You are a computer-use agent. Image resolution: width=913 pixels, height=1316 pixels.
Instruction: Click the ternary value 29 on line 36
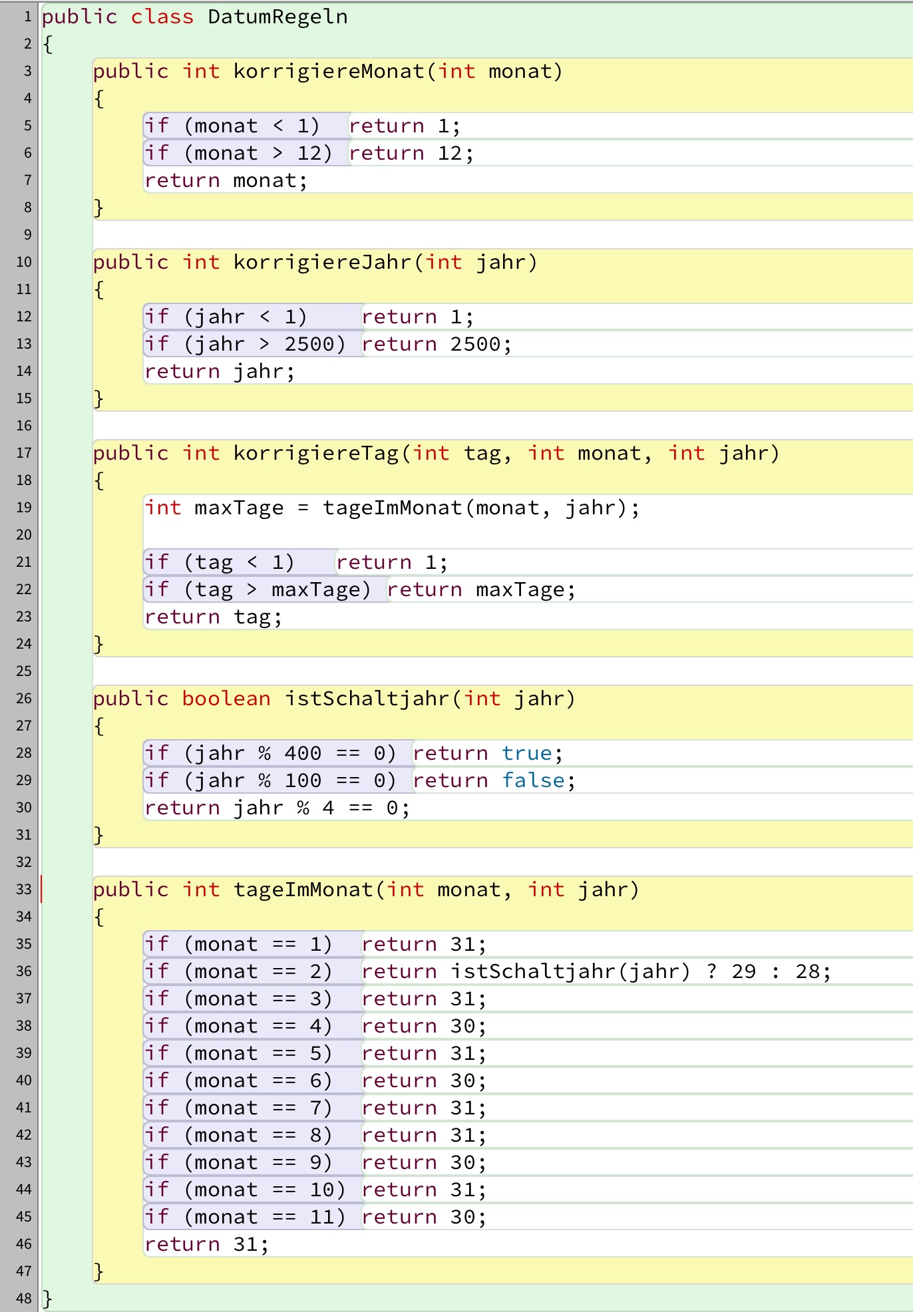click(x=743, y=971)
